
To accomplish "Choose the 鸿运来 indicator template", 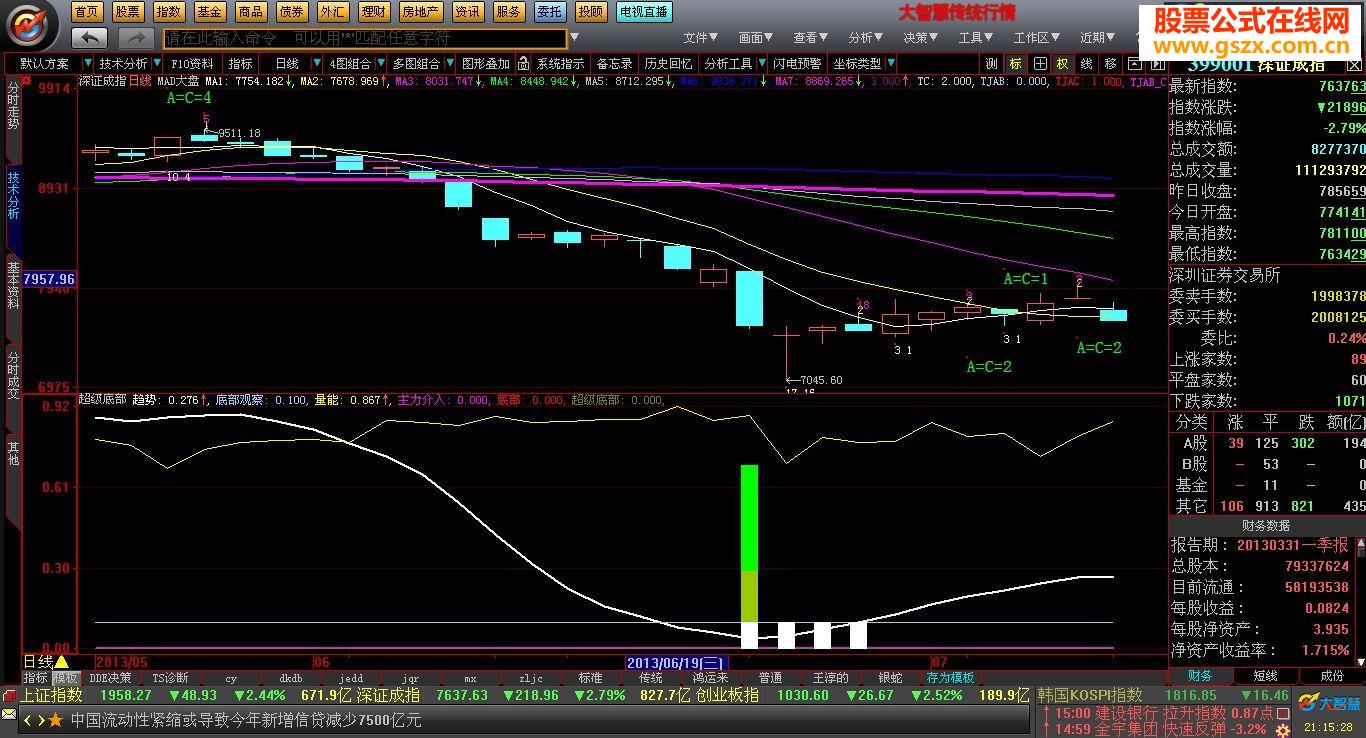I will pyautogui.click(x=710, y=678).
